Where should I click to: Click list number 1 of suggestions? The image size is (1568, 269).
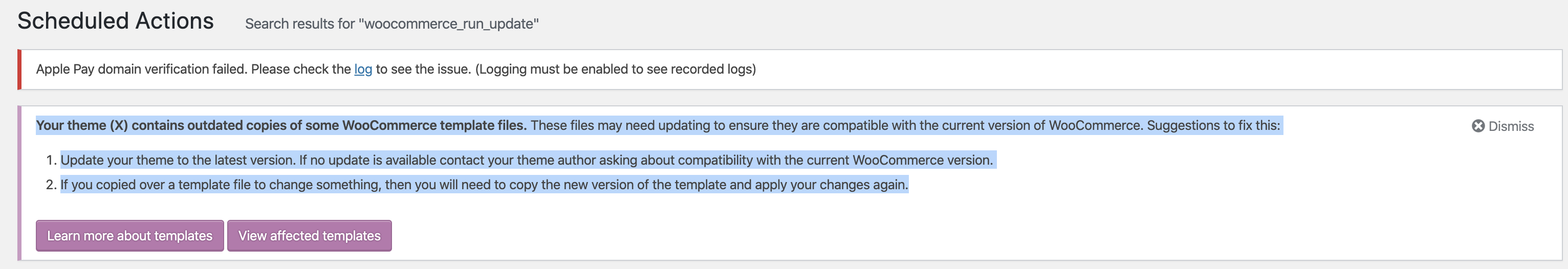[x=51, y=160]
